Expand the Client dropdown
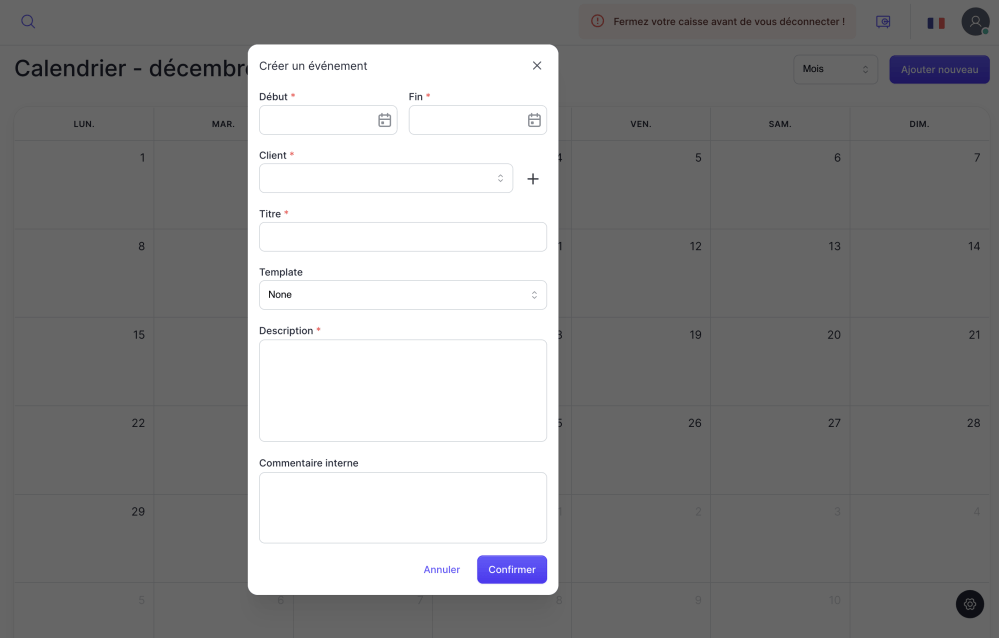This screenshot has width=999, height=638. coord(385,178)
